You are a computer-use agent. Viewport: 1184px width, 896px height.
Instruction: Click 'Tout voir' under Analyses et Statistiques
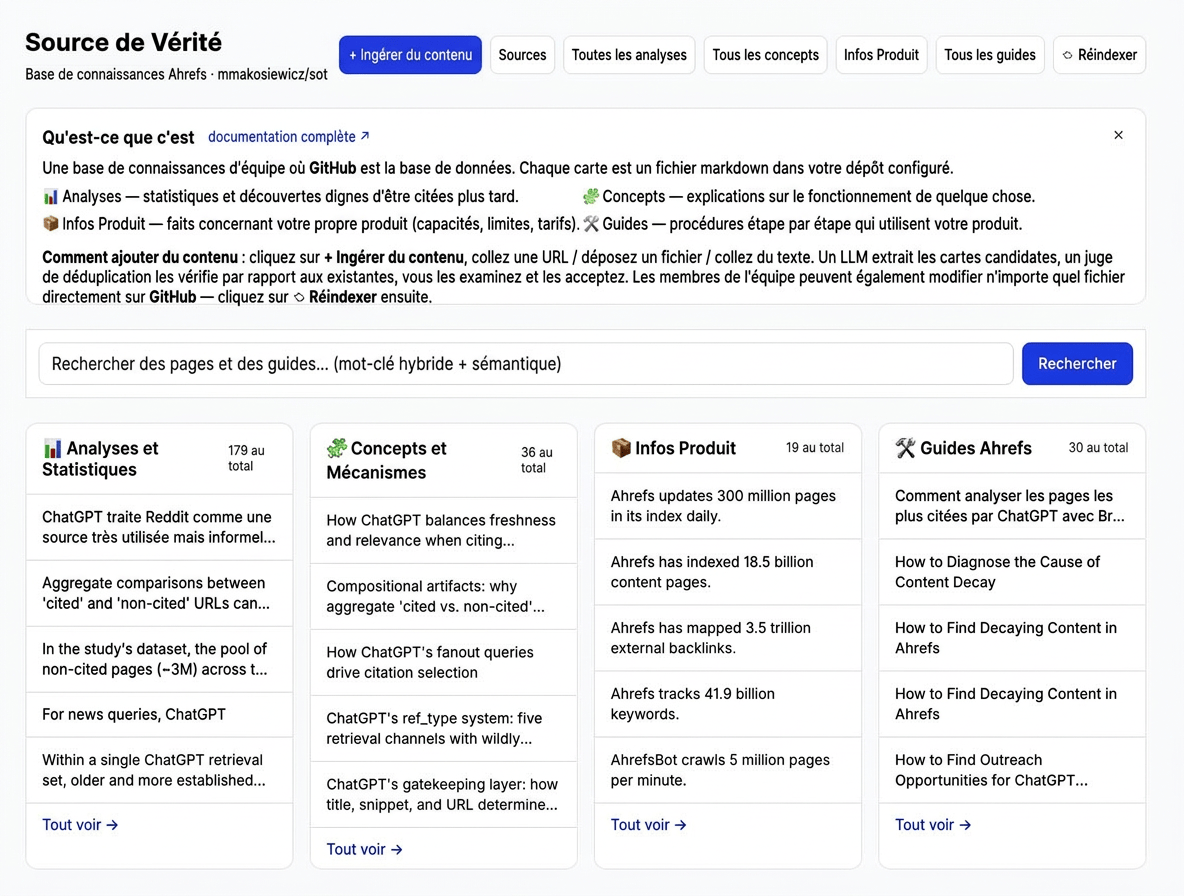80,825
